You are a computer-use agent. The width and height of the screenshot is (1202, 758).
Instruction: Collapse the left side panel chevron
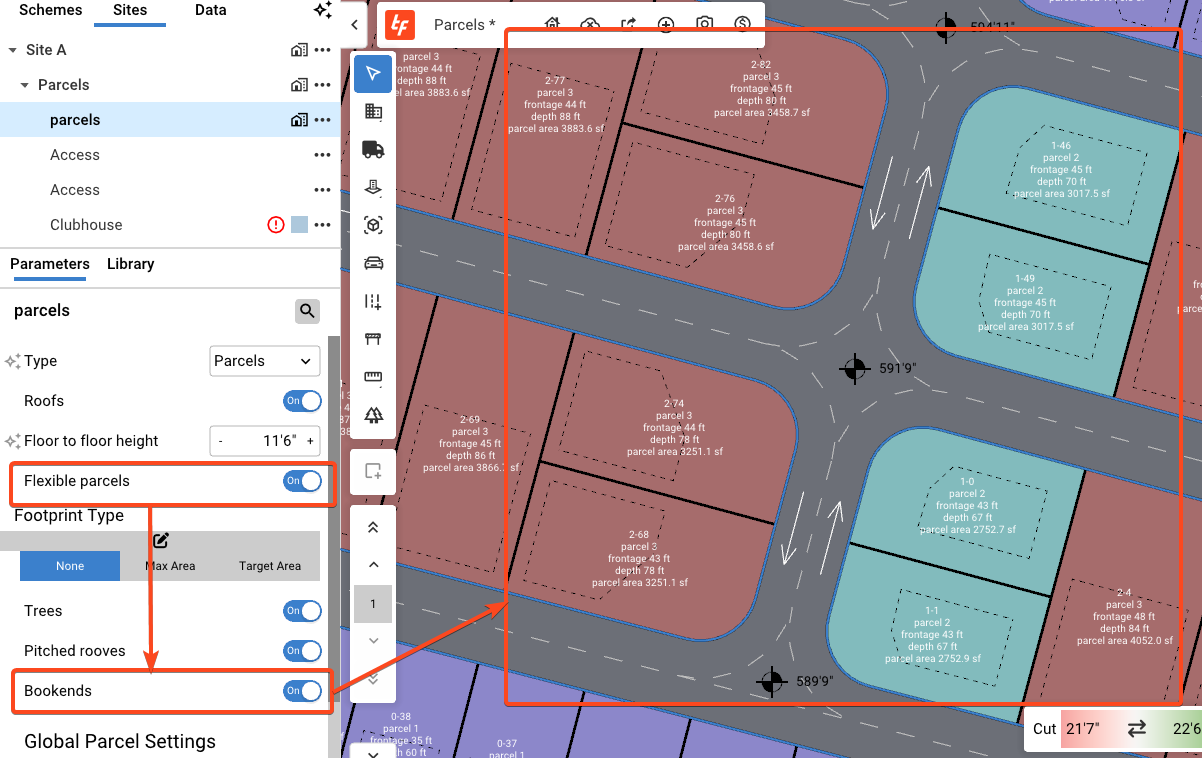[355, 26]
